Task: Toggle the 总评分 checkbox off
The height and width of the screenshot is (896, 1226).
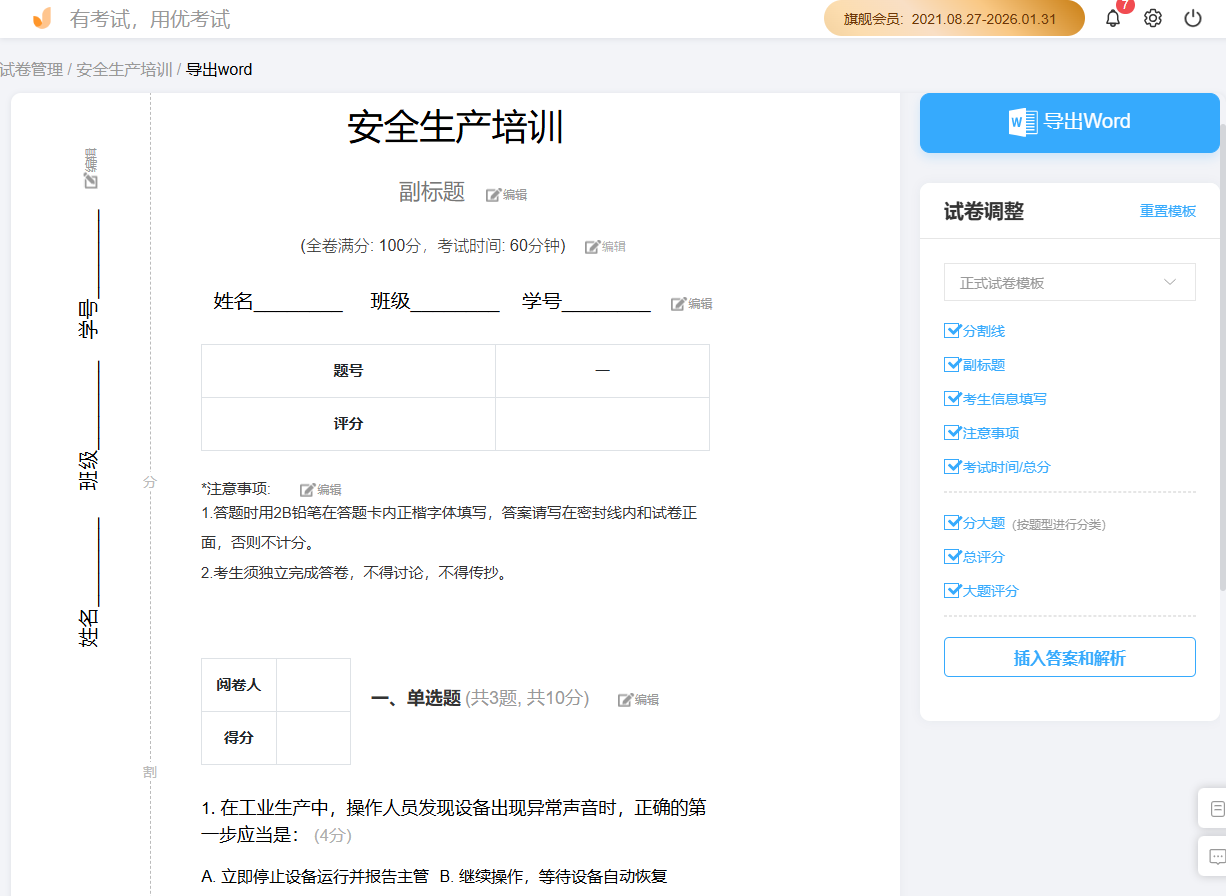Action: (952, 556)
